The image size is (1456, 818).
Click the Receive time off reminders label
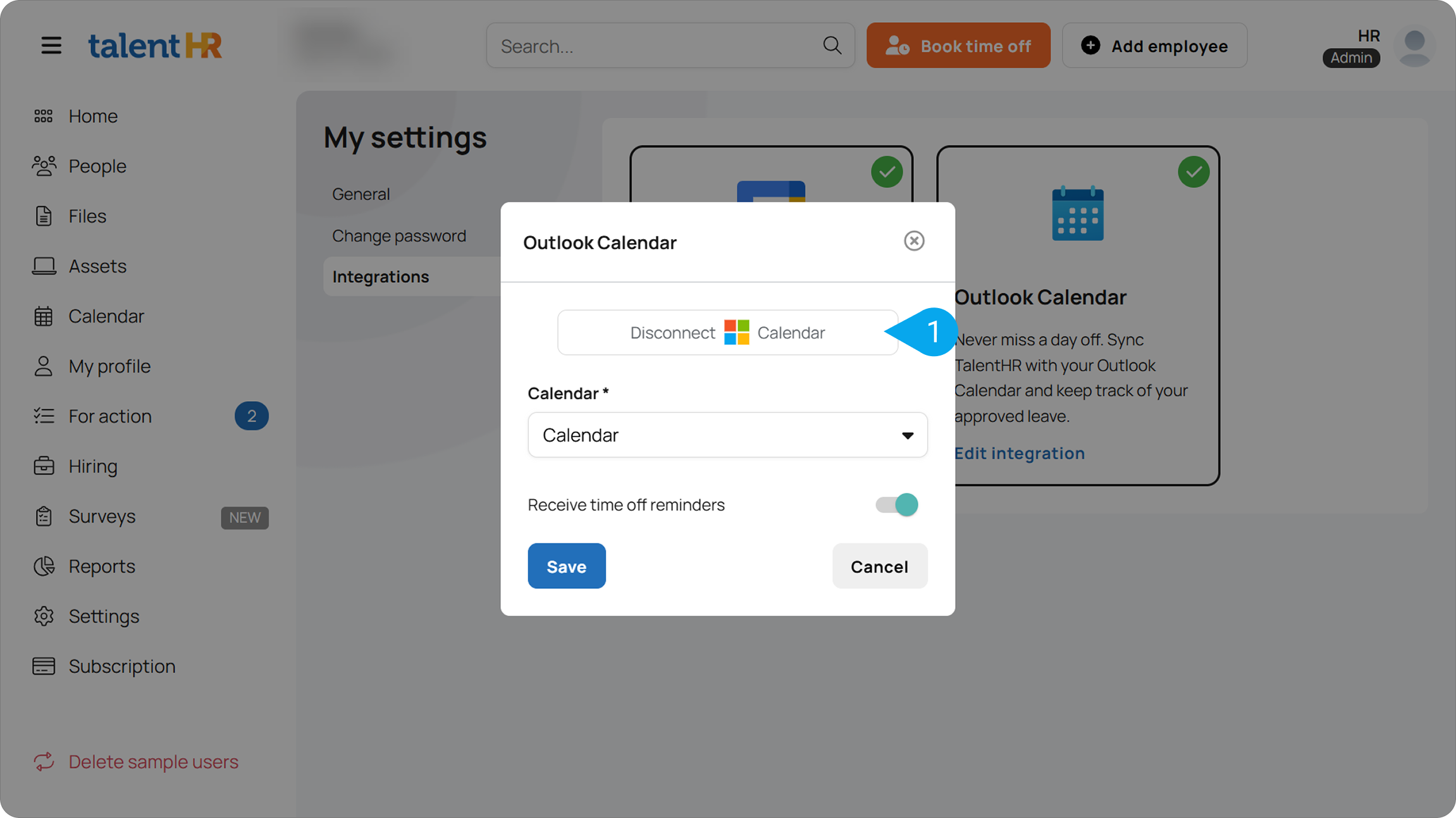click(x=626, y=505)
